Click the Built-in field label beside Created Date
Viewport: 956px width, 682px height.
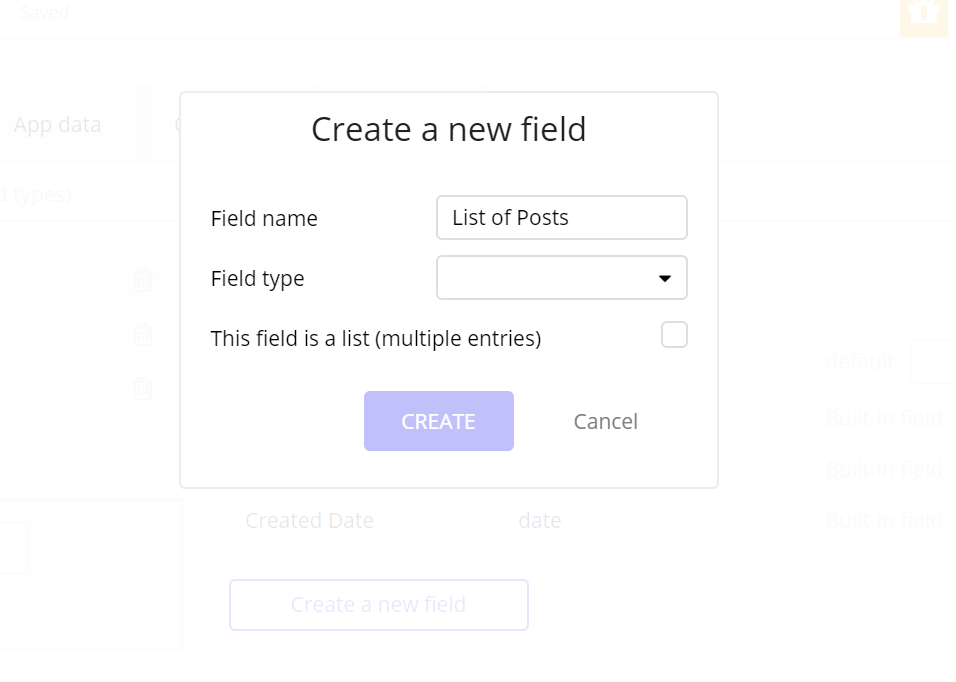click(x=883, y=521)
